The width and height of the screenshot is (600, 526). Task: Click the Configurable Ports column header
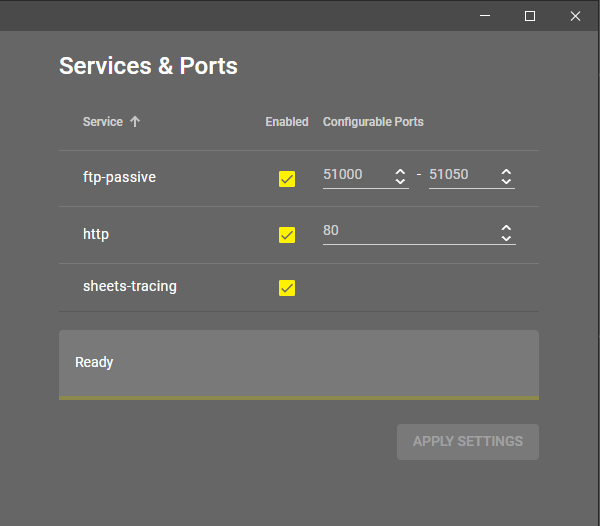(x=373, y=122)
